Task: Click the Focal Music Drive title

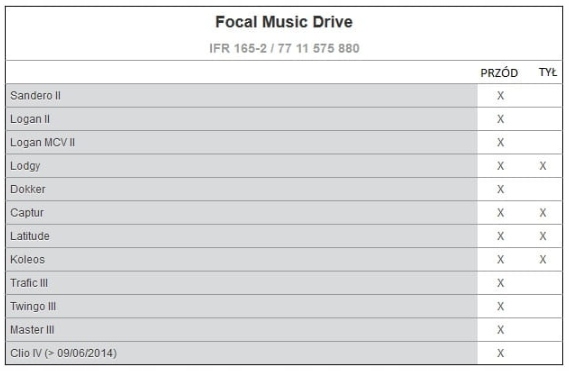Action: pyautogui.click(x=284, y=22)
